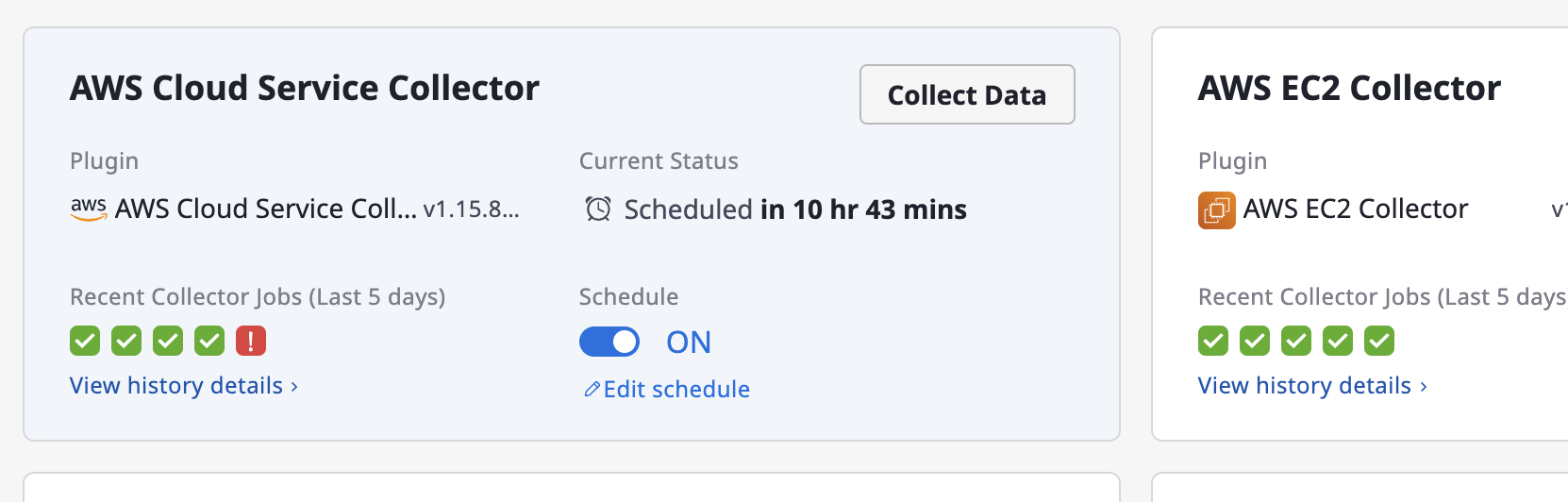Click the orange EC2 plugin icon
This screenshot has width=1568, height=502.
pos(1217,209)
